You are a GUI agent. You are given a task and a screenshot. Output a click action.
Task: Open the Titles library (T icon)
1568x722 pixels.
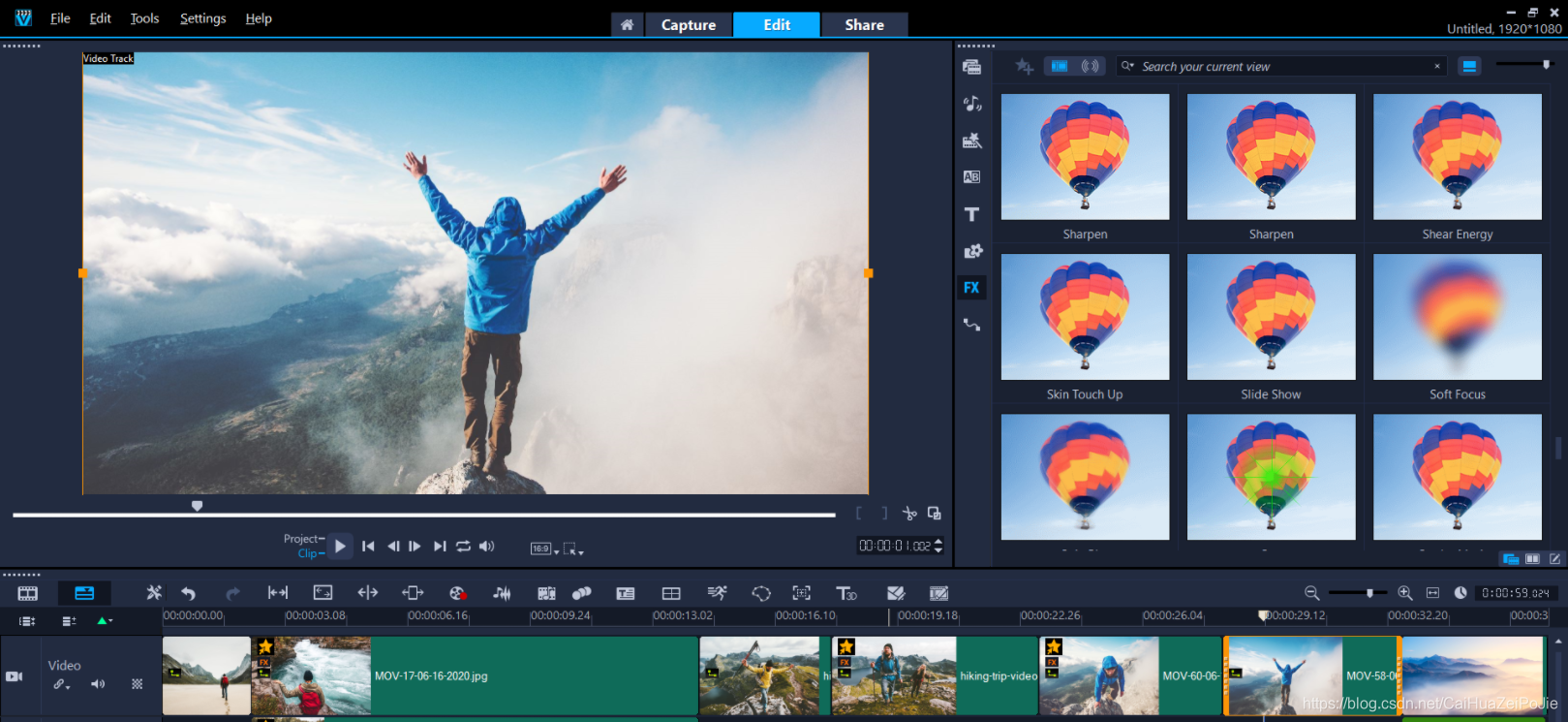971,214
